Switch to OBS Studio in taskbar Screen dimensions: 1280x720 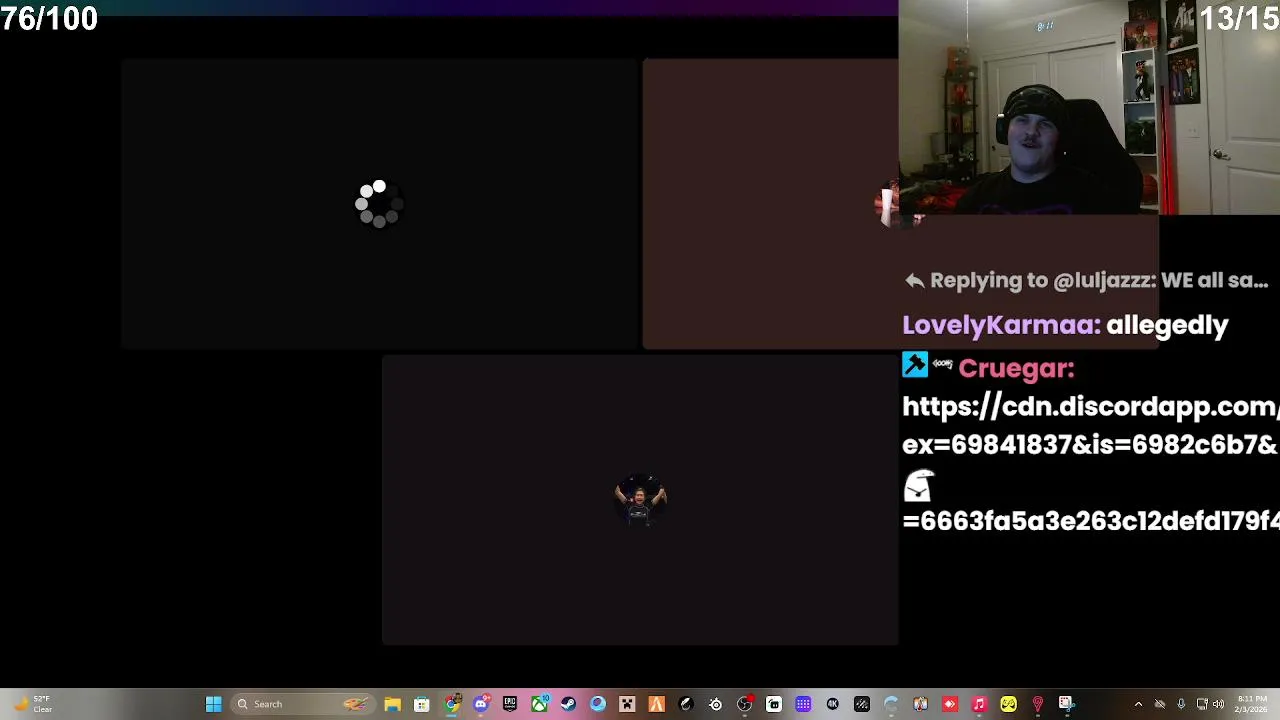pyautogui.click(x=745, y=704)
